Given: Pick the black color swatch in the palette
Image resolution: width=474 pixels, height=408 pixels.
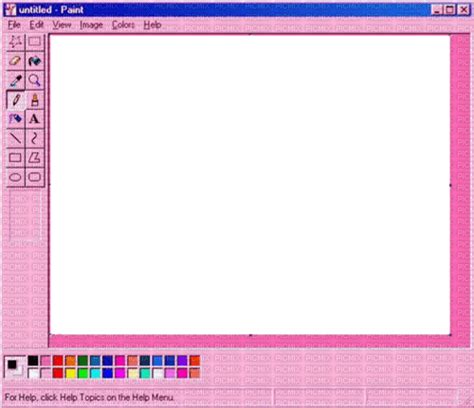Looking at the screenshot, I should [33, 360].
